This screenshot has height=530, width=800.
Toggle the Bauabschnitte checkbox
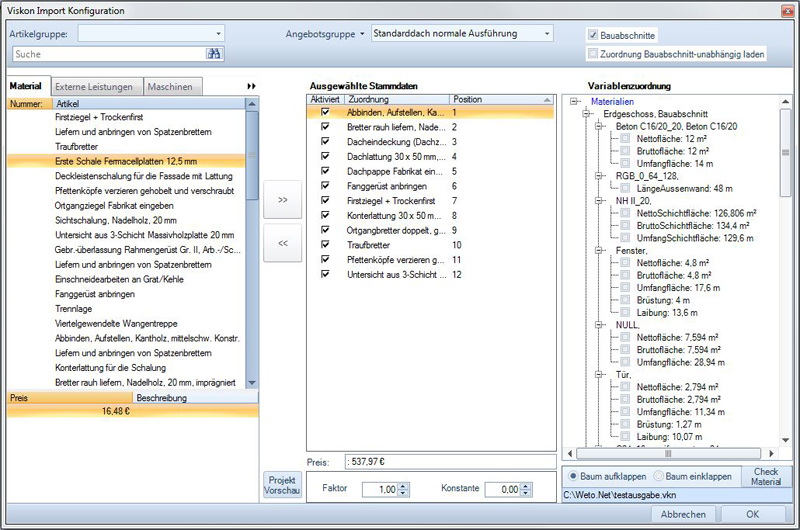pyautogui.click(x=594, y=34)
